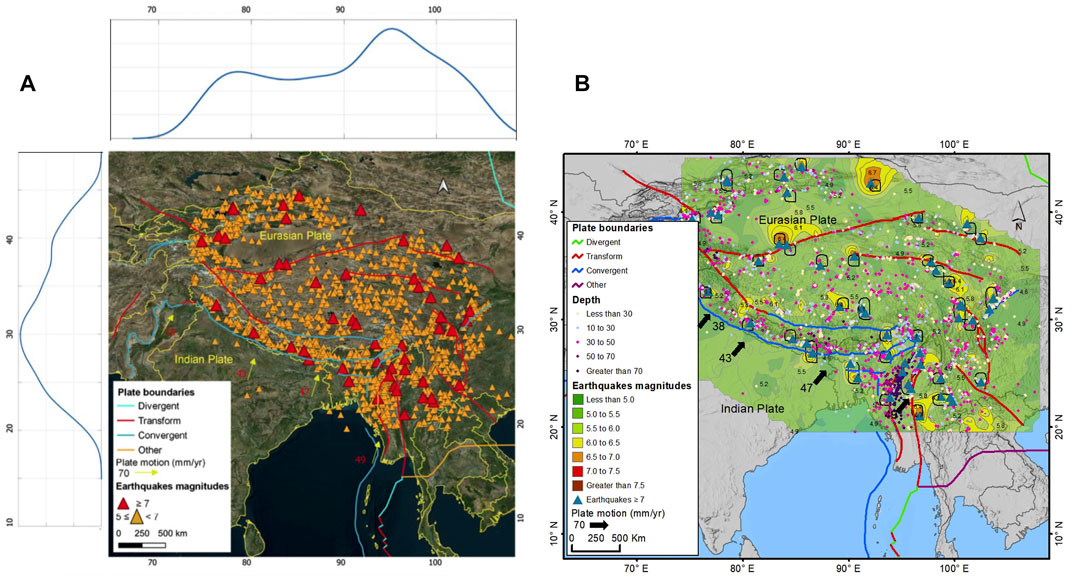Click the 'Plate boundaries' heading in legend A
Viewport: 1072px width, 577px height.
coord(156,392)
